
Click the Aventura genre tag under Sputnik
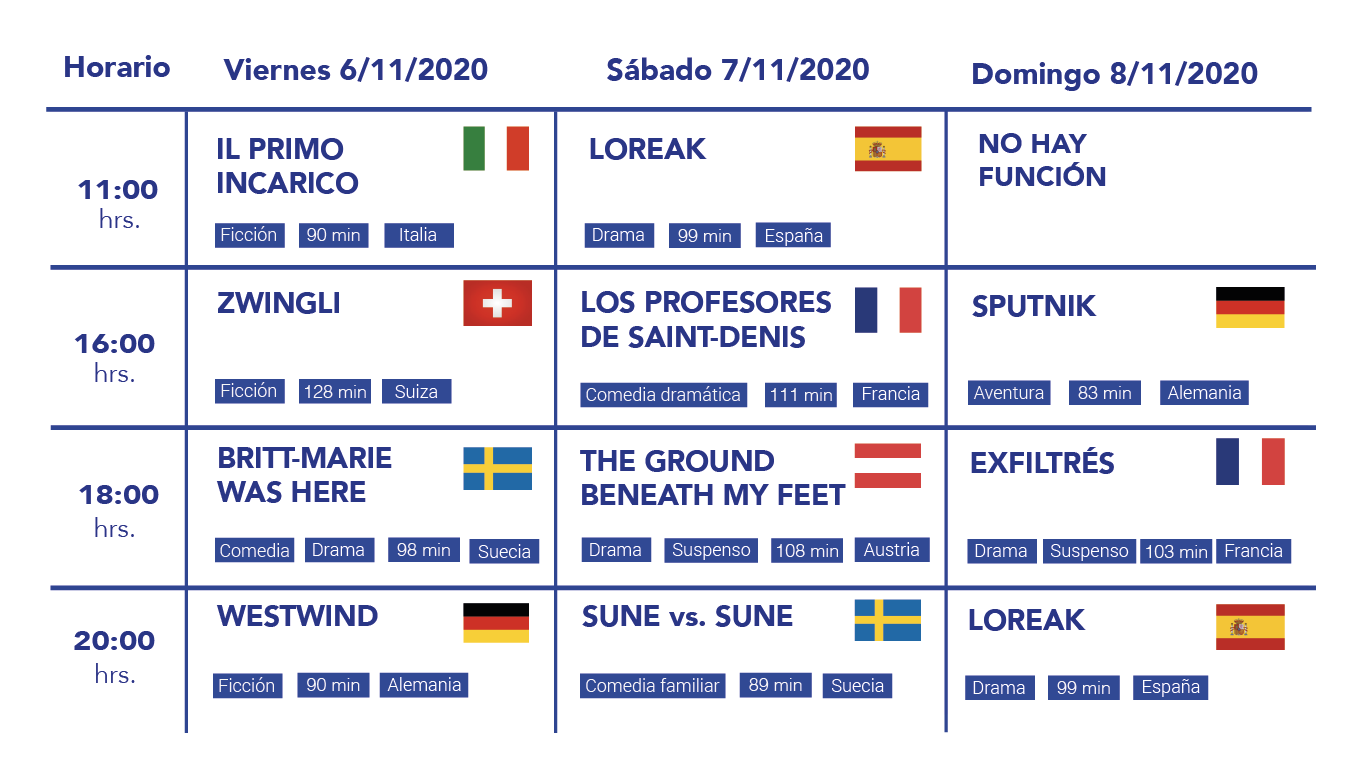tap(1009, 393)
